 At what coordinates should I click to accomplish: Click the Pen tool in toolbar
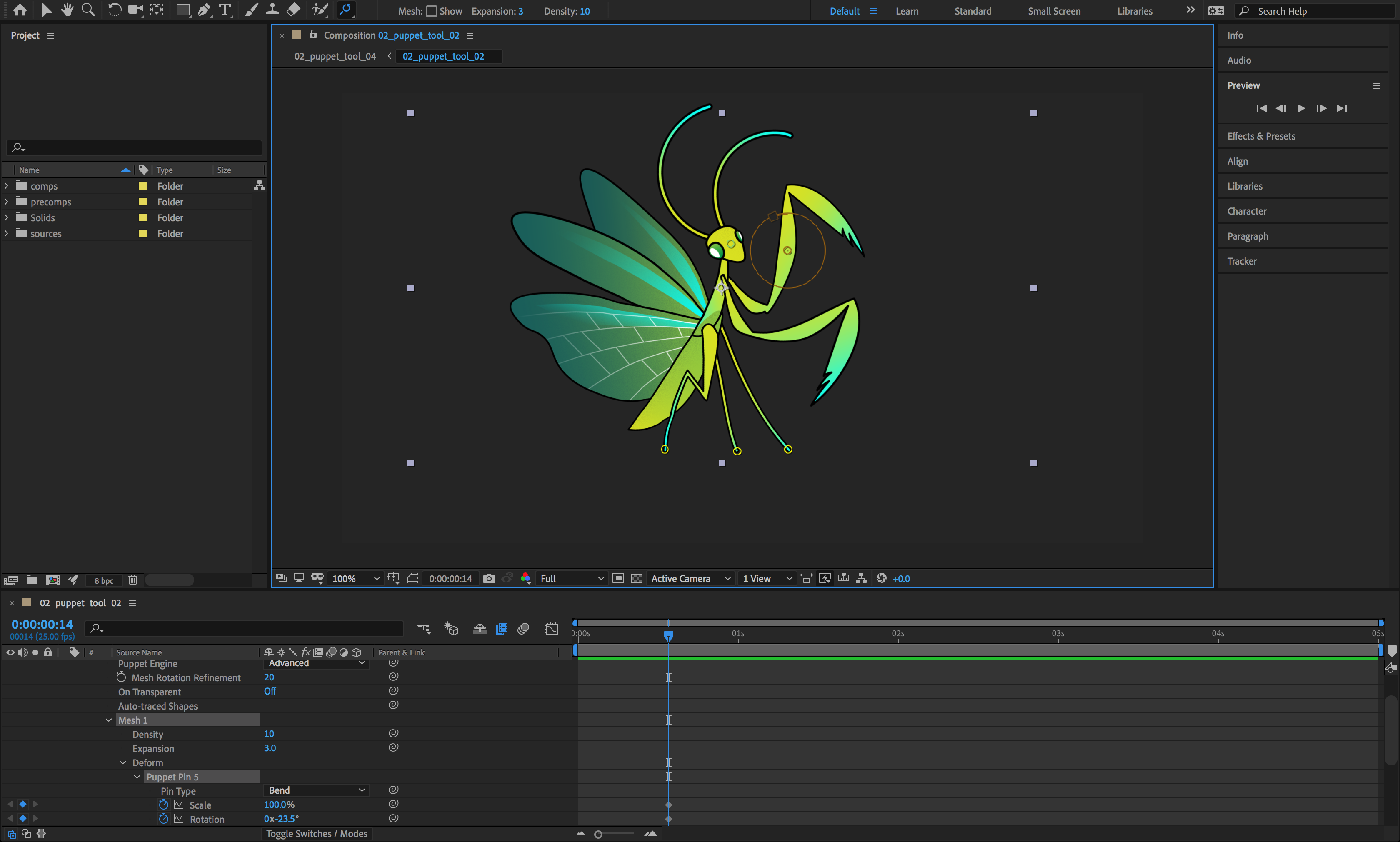205,10
